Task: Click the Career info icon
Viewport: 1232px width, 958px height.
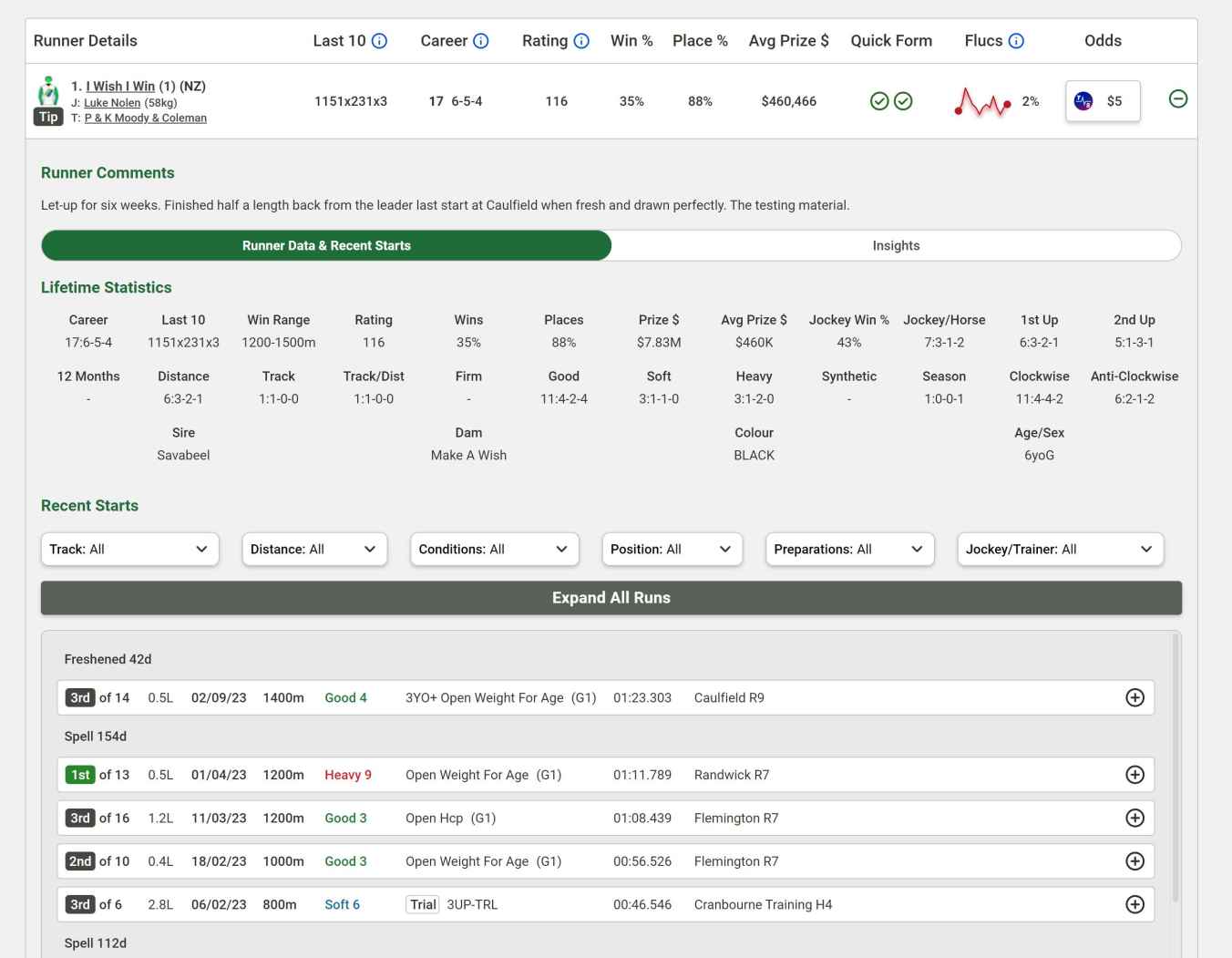Action: click(480, 40)
